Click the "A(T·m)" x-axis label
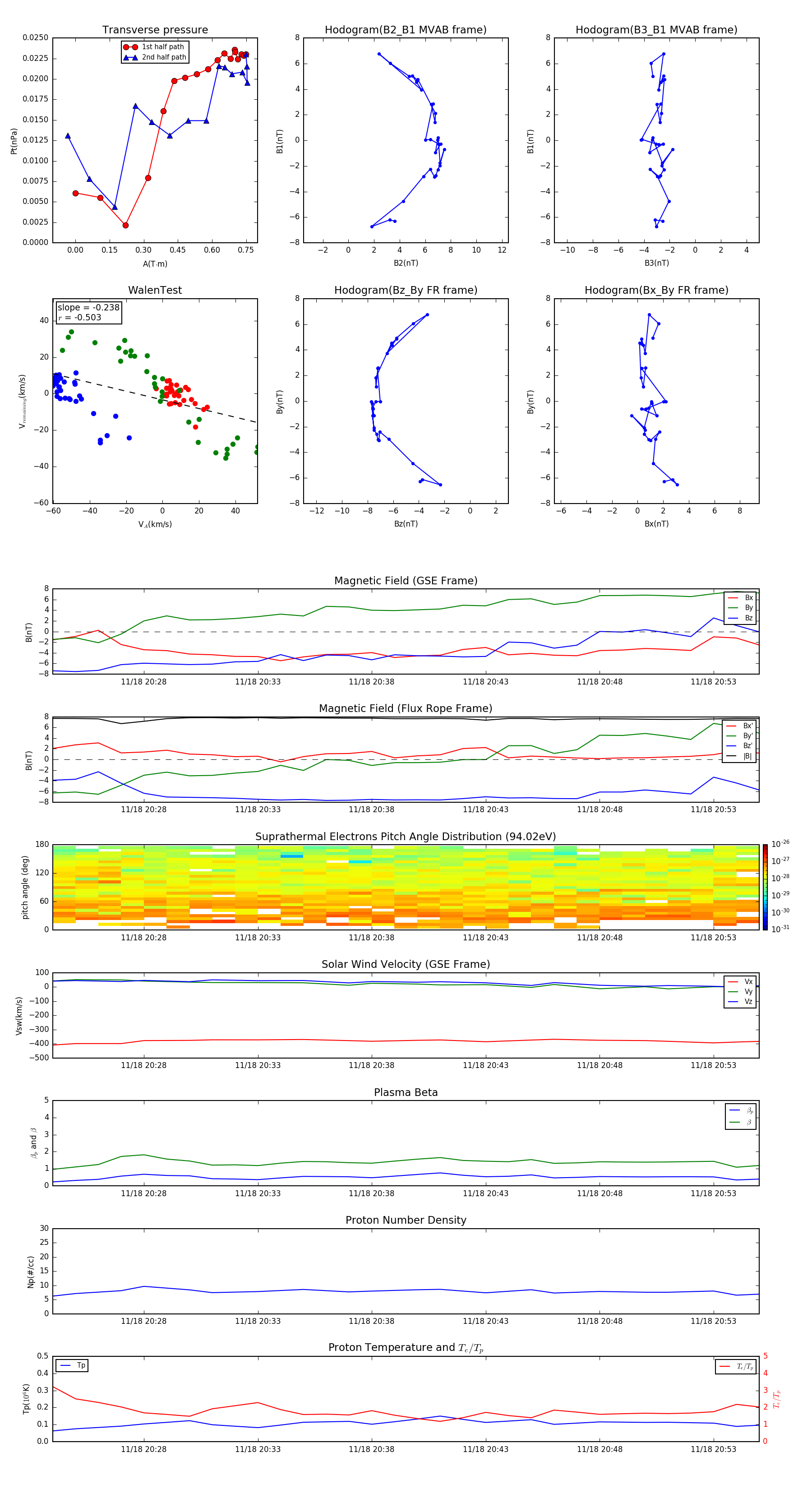This screenshot has width=812, height=1489. (155, 264)
